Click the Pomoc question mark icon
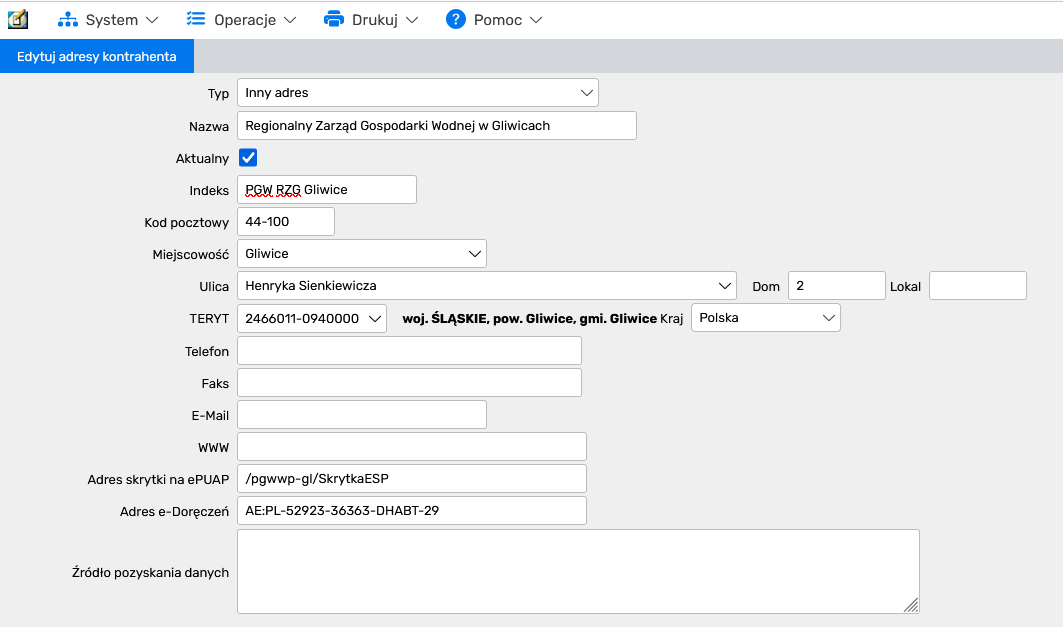Viewport: 1063px width, 627px height. coord(456,19)
